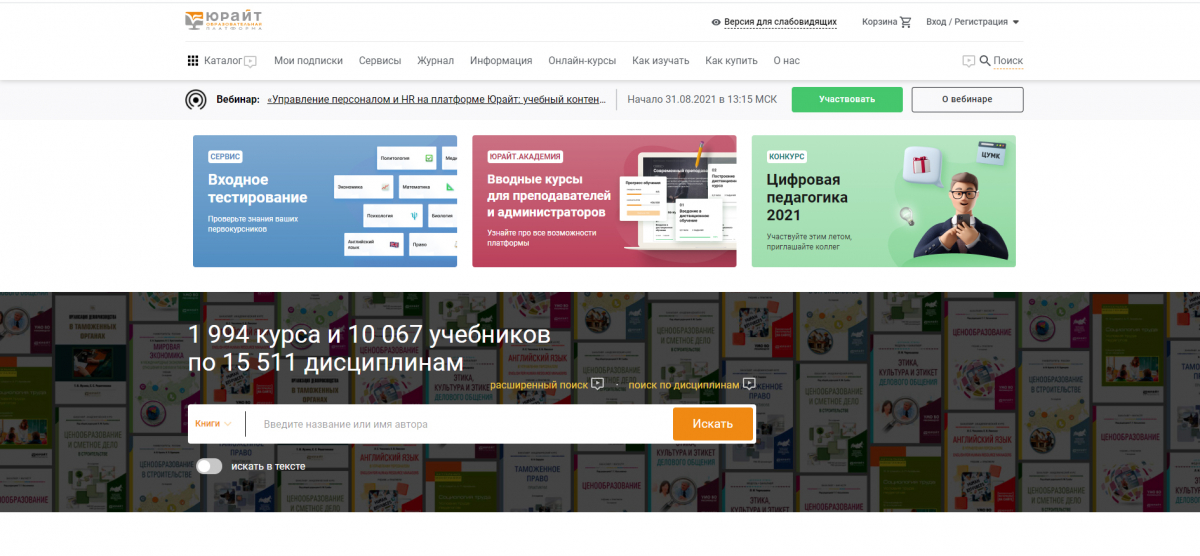Open the Юрайт logo home link
Screen dimensions: 1200x556
224,20
